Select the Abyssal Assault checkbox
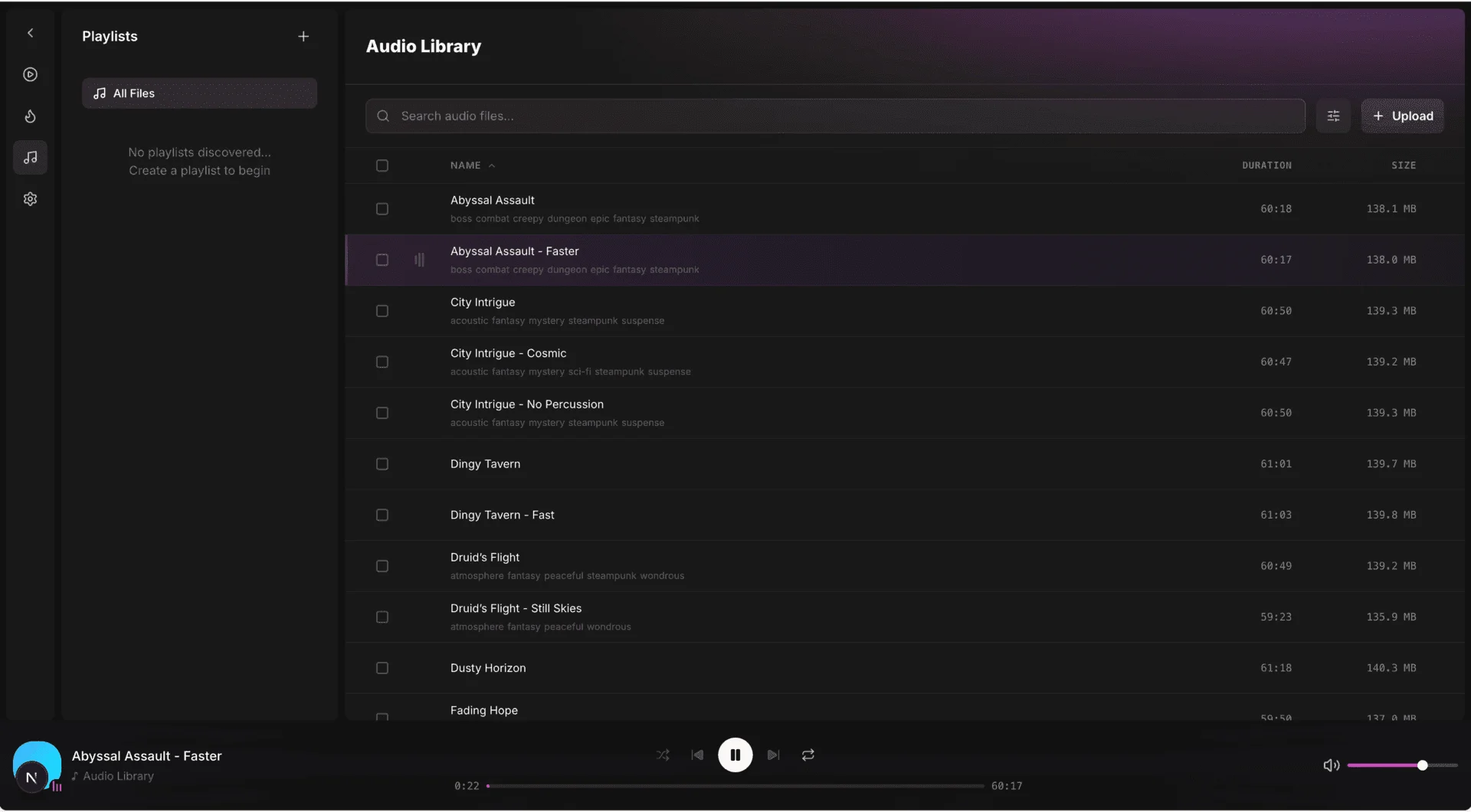 [x=382, y=209]
